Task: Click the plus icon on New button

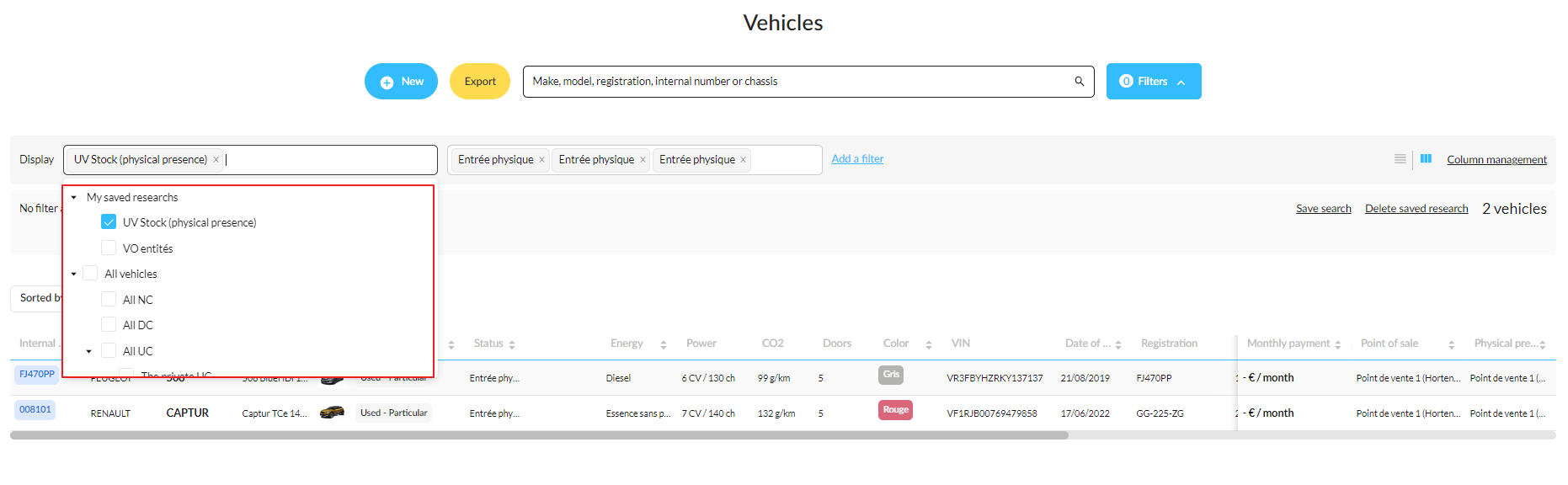Action: (x=387, y=83)
